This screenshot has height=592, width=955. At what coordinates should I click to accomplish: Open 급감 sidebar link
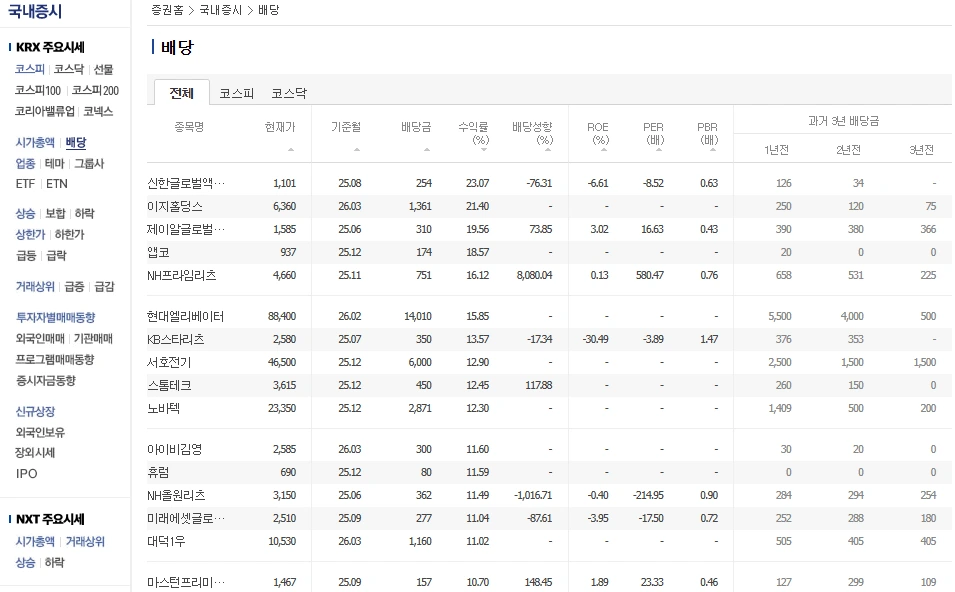tap(104, 286)
